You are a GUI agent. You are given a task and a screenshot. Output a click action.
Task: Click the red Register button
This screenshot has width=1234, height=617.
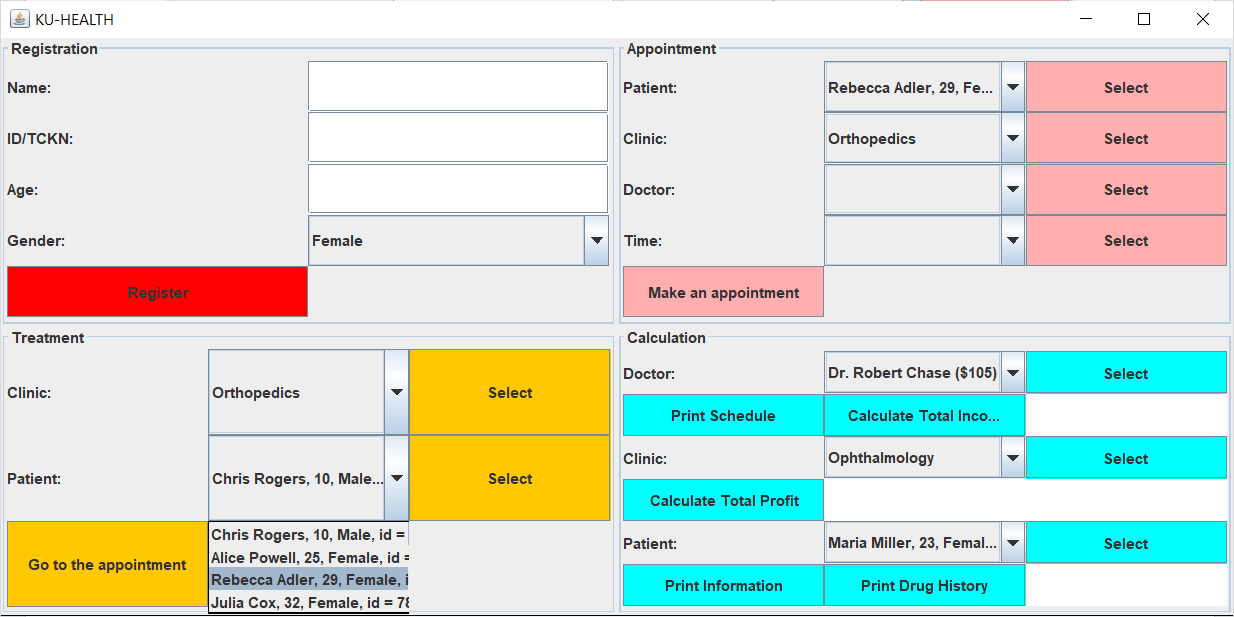157,292
